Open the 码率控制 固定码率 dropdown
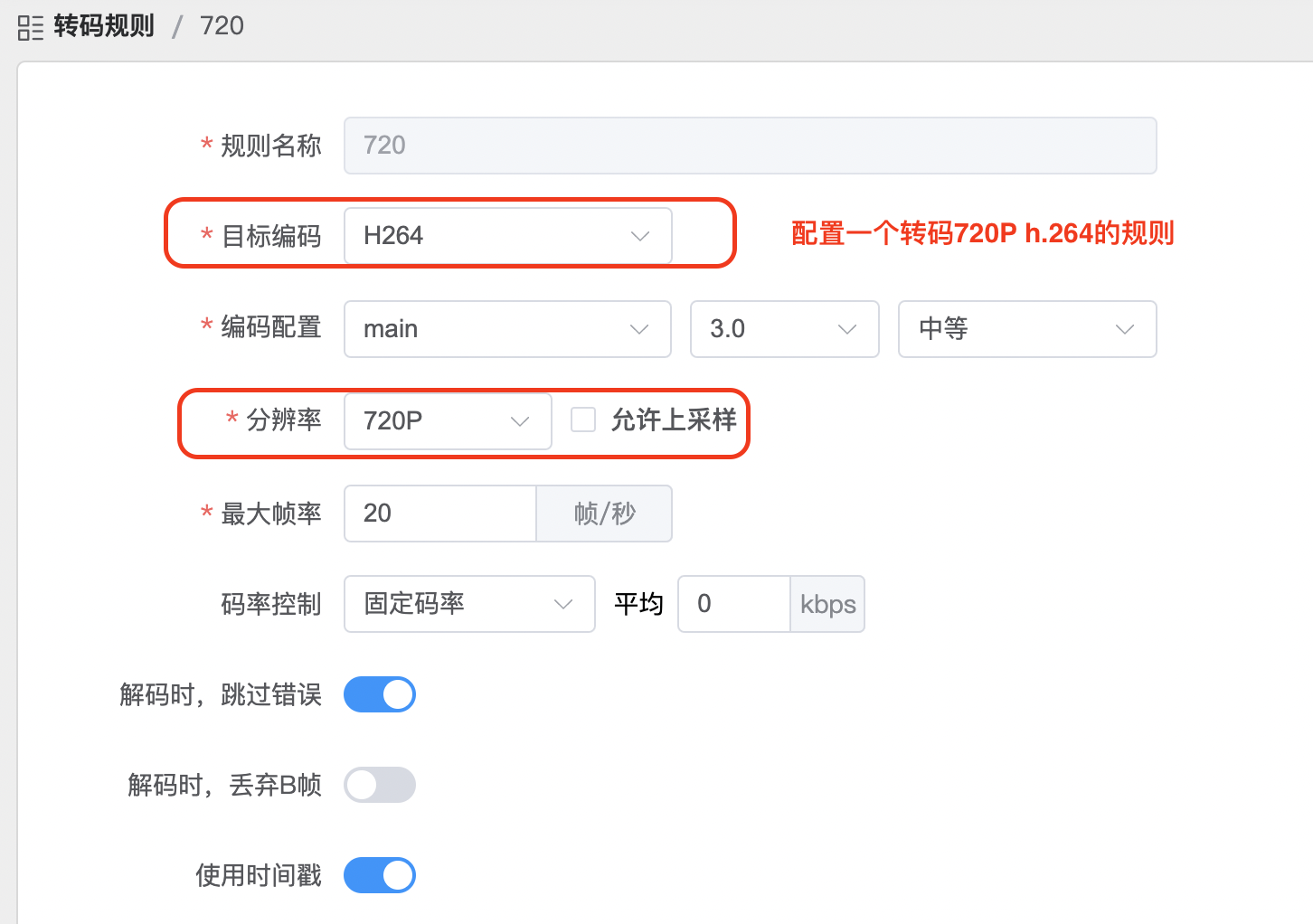Viewport: 1313px width, 924px height. [469, 604]
